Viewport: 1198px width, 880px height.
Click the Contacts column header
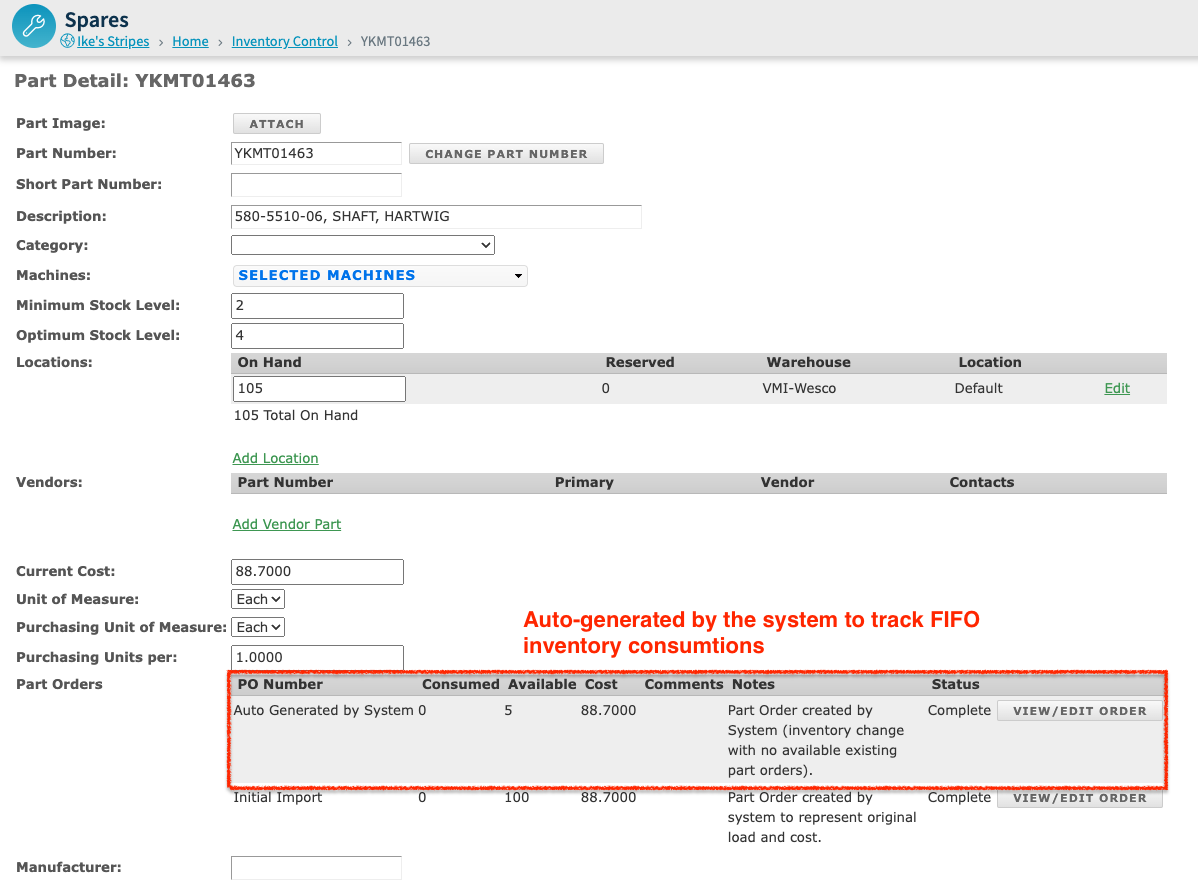982,483
